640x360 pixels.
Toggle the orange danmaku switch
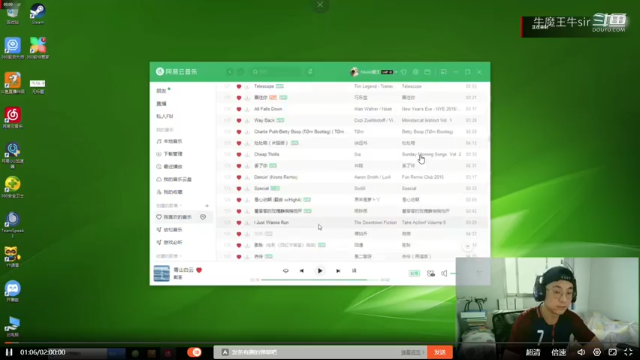[194, 352]
